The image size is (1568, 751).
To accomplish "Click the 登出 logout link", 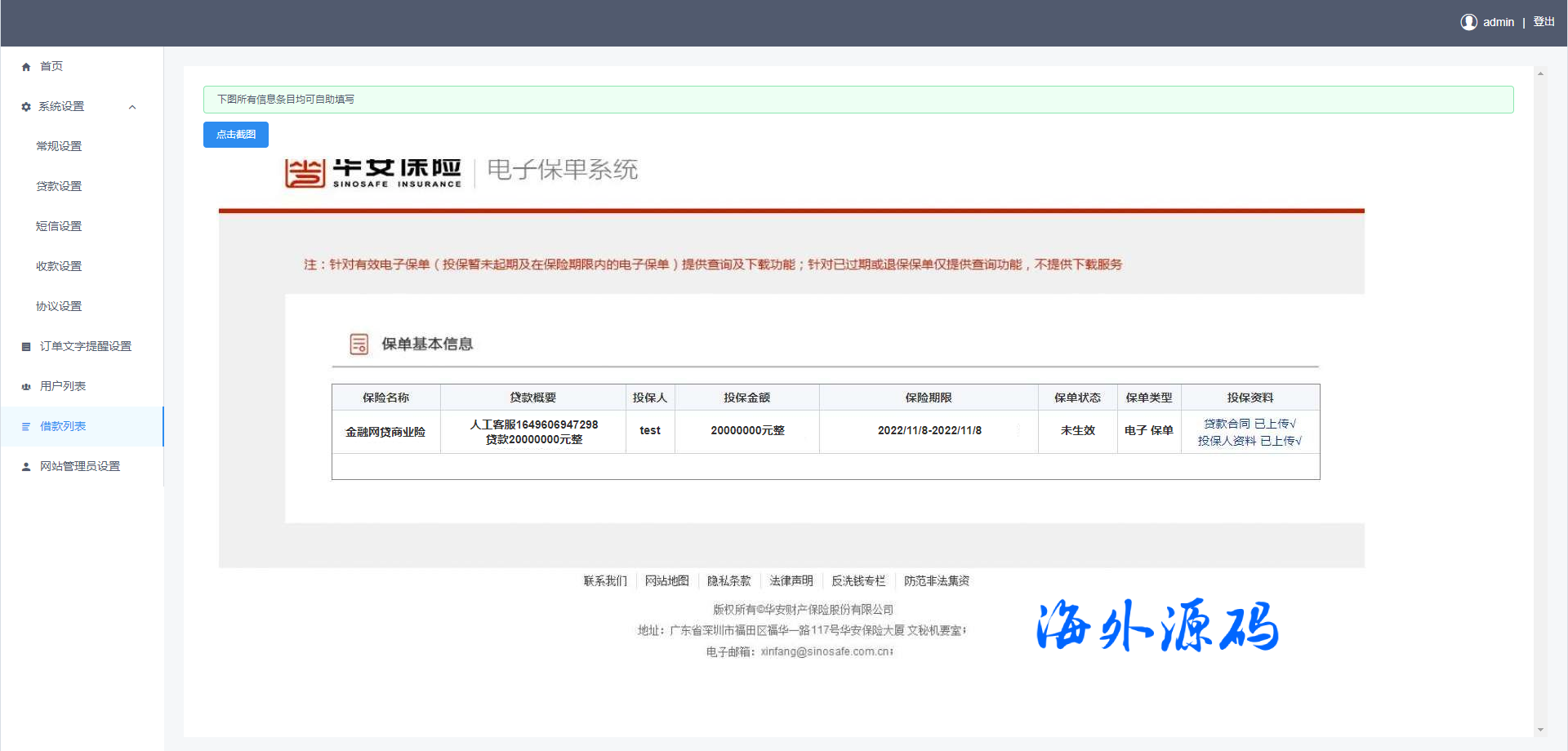I will pyautogui.click(x=1543, y=22).
